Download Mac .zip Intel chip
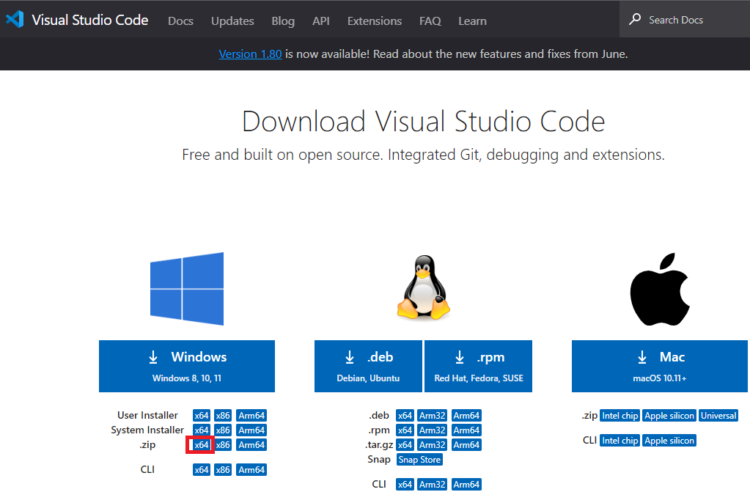The height and width of the screenshot is (492, 750). (x=620, y=415)
